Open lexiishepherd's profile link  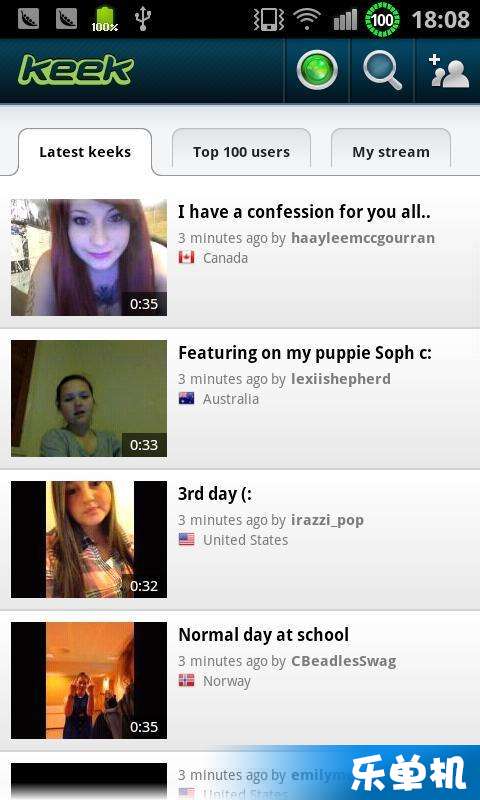pos(341,379)
